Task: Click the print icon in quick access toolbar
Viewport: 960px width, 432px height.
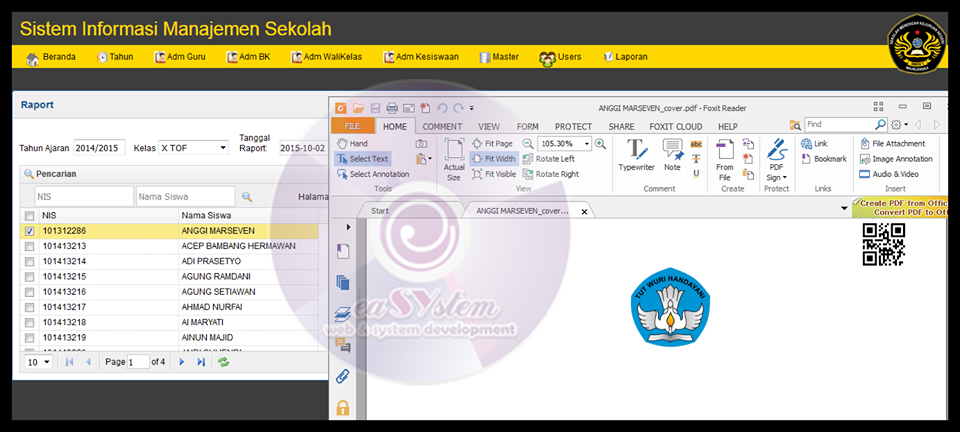Action: pos(392,108)
